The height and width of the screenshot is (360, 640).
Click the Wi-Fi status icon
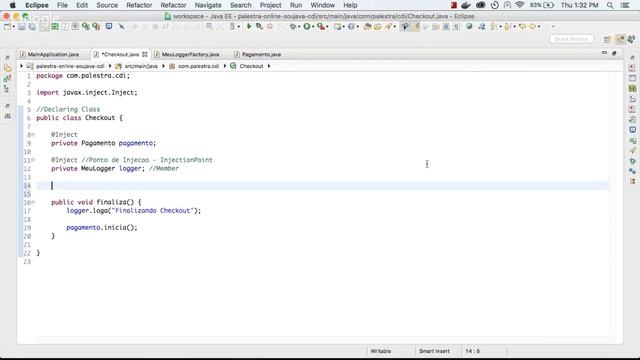[520, 5]
